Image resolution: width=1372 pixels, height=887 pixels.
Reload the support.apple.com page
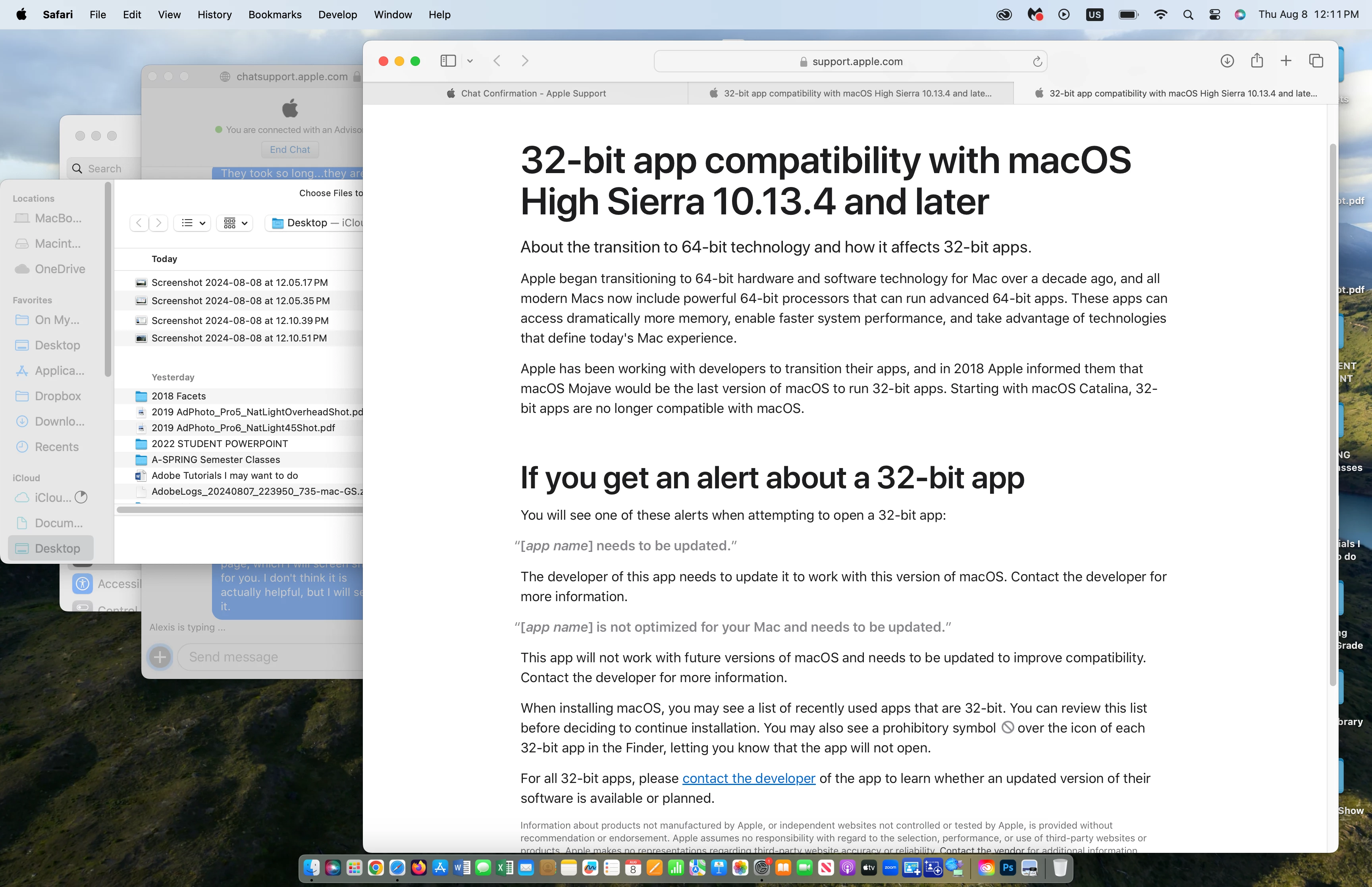(x=1037, y=62)
